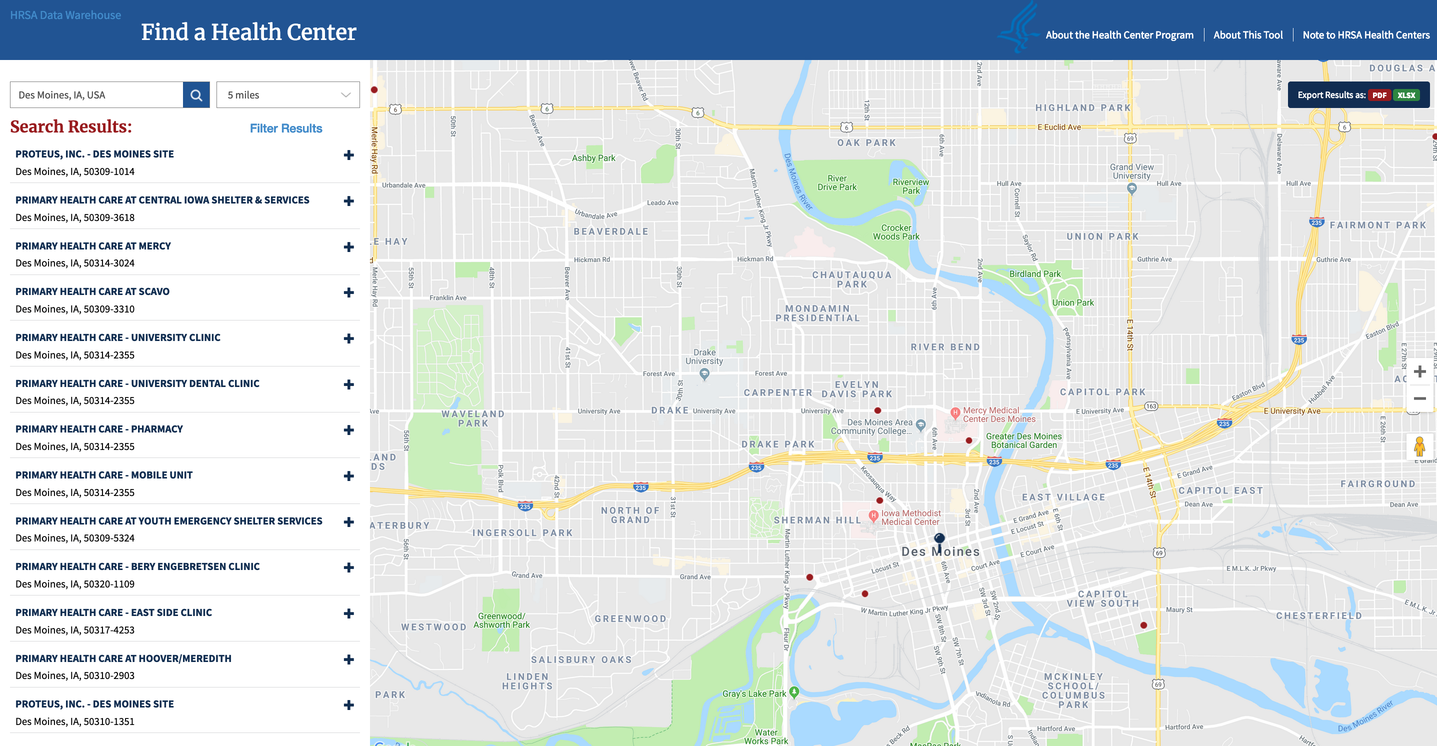Viewport: 1437px width, 746px height.
Task: Click Des Moines Area Community College map icon
Action: (920, 424)
